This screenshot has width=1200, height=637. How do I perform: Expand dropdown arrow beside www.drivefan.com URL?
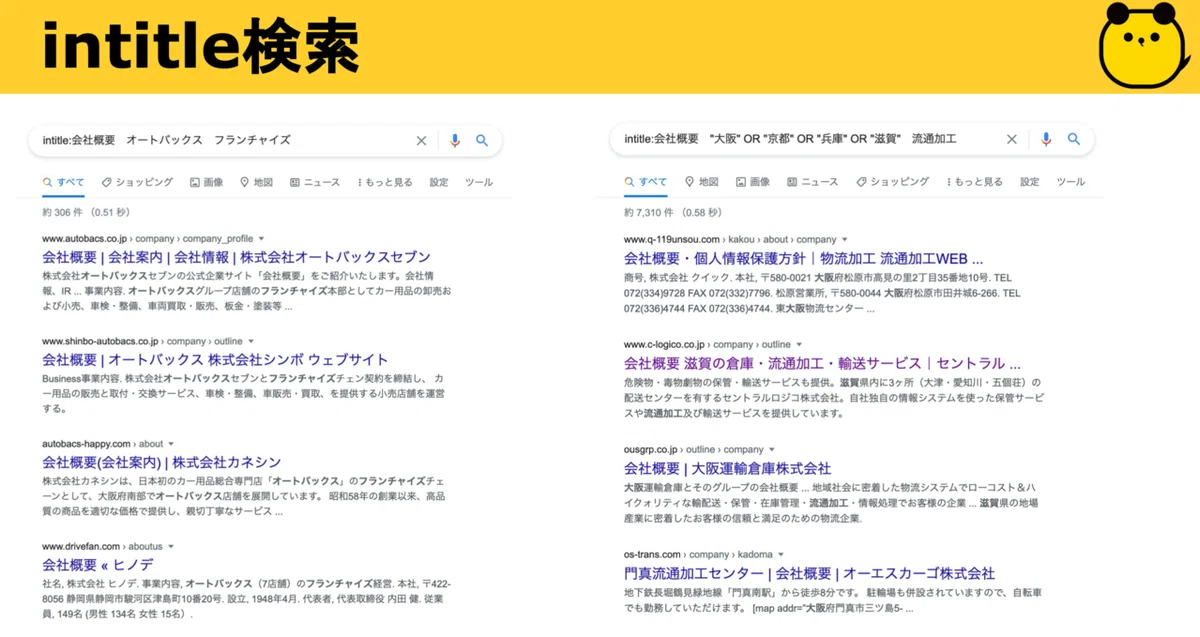tap(171, 547)
